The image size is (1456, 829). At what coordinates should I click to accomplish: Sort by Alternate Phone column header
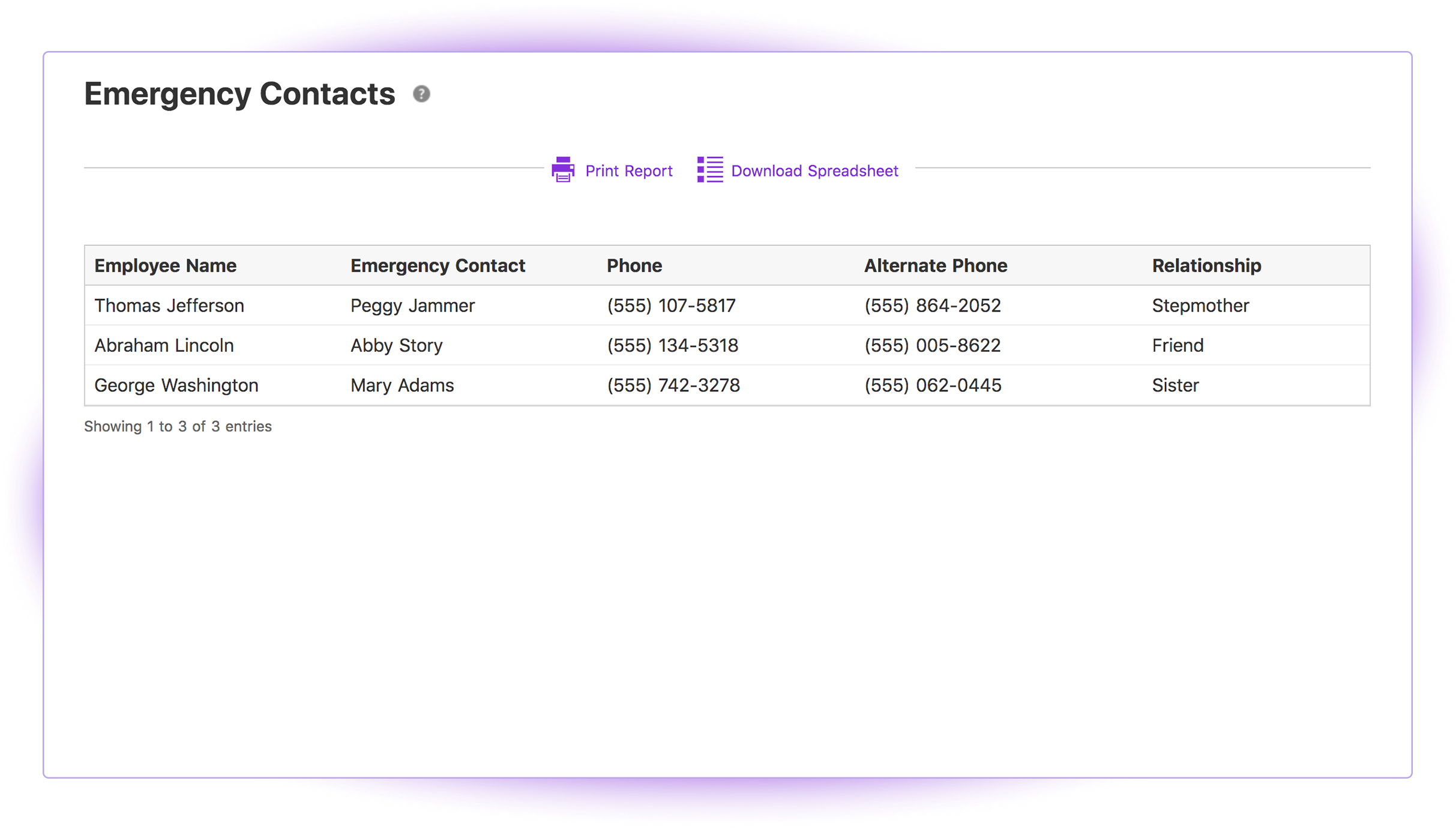coord(935,265)
